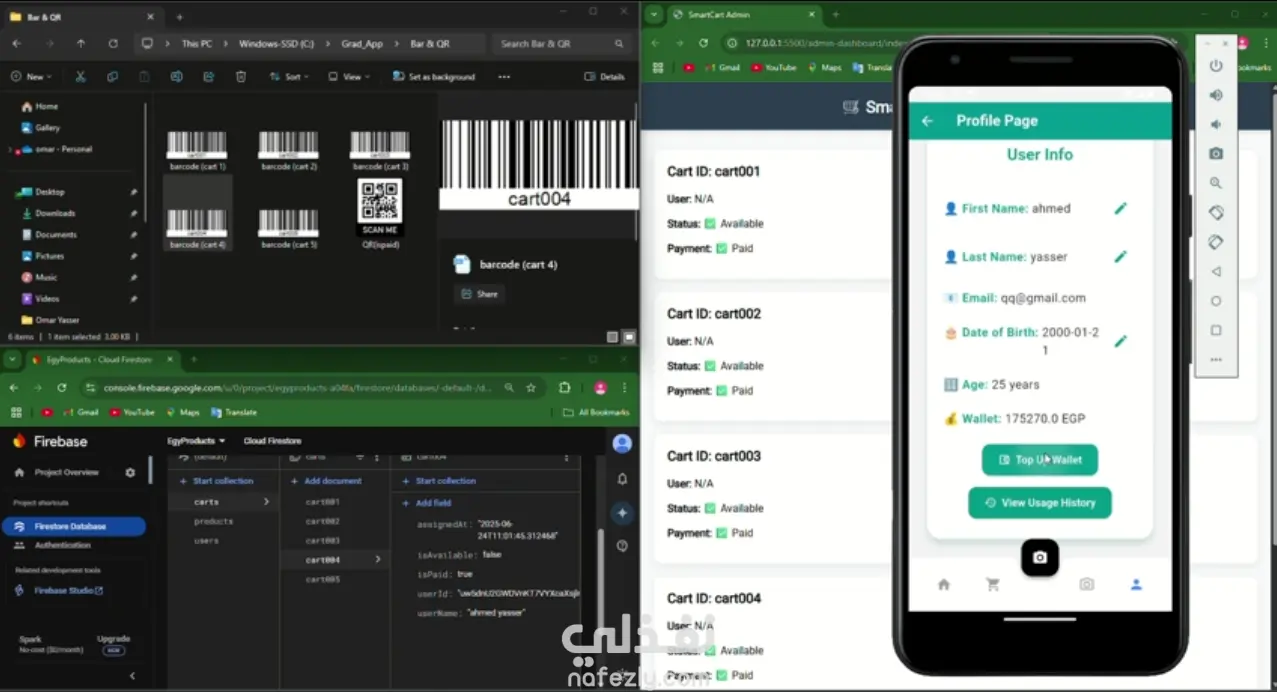Image resolution: width=1277 pixels, height=692 pixels.
Task: Edit Date of Birth with the pencil icon
Action: click(x=1121, y=341)
